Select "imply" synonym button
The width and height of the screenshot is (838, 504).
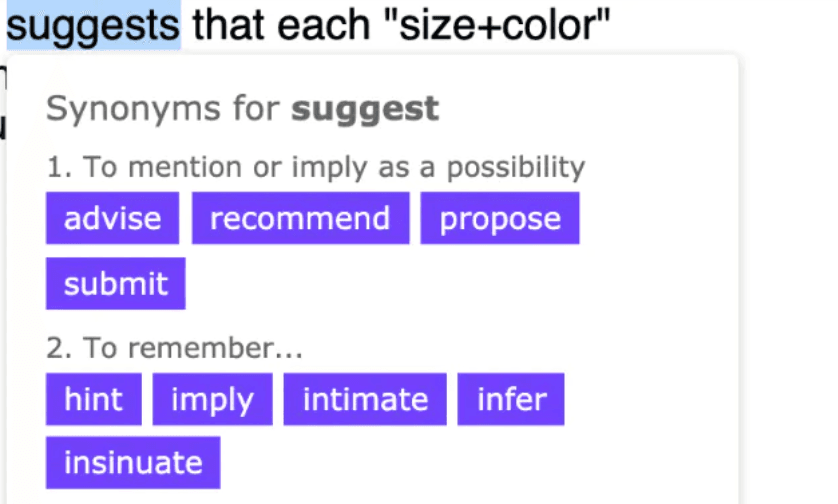[x=212, y=400]
